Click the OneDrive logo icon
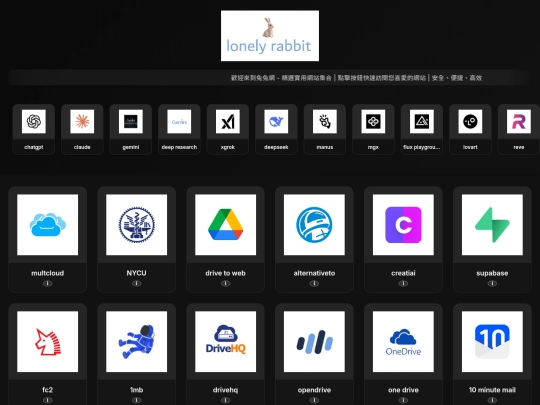This screenshot has width=540, height=405. point(403,342)
